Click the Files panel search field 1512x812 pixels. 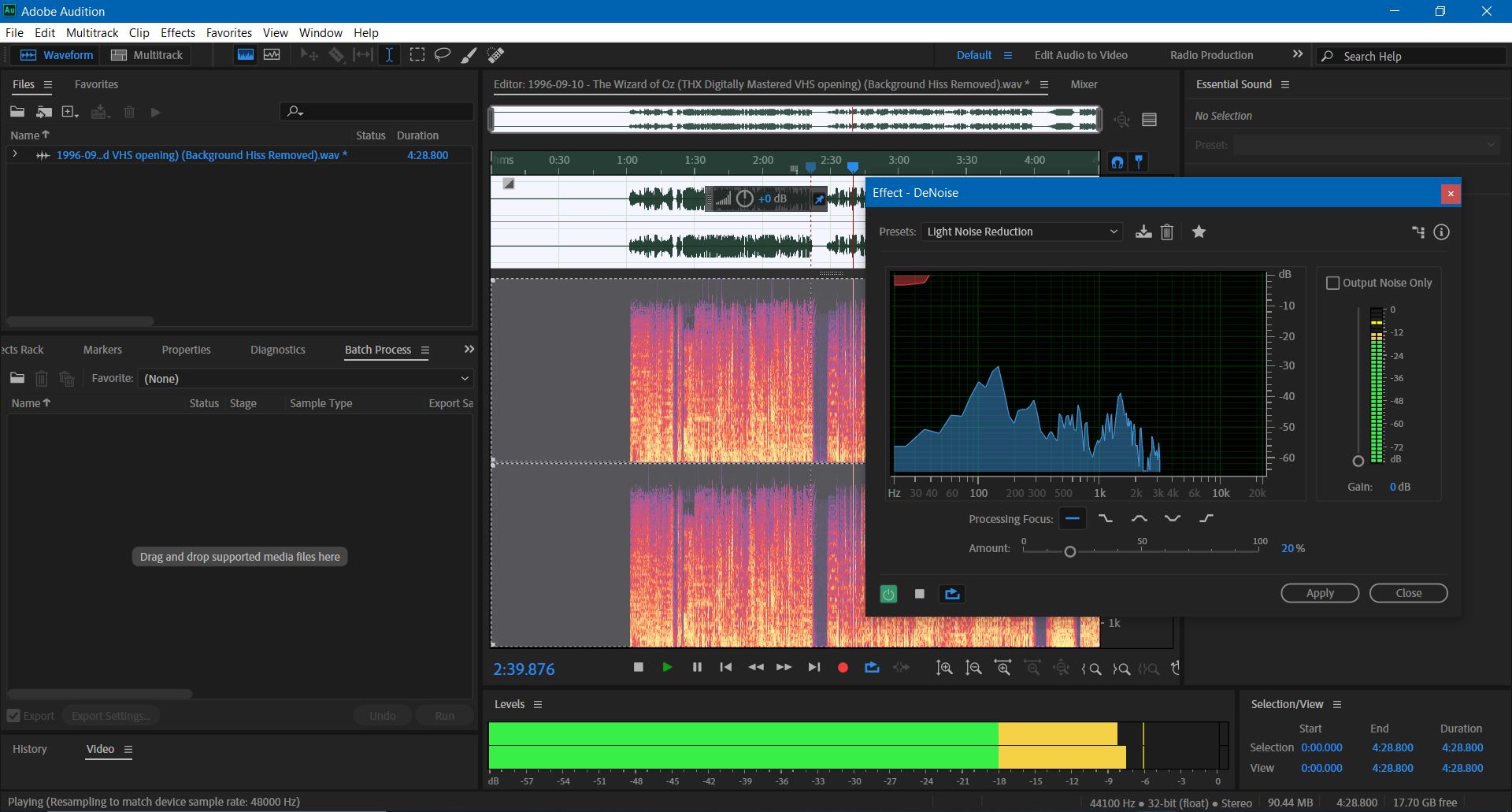coord(376,112)
